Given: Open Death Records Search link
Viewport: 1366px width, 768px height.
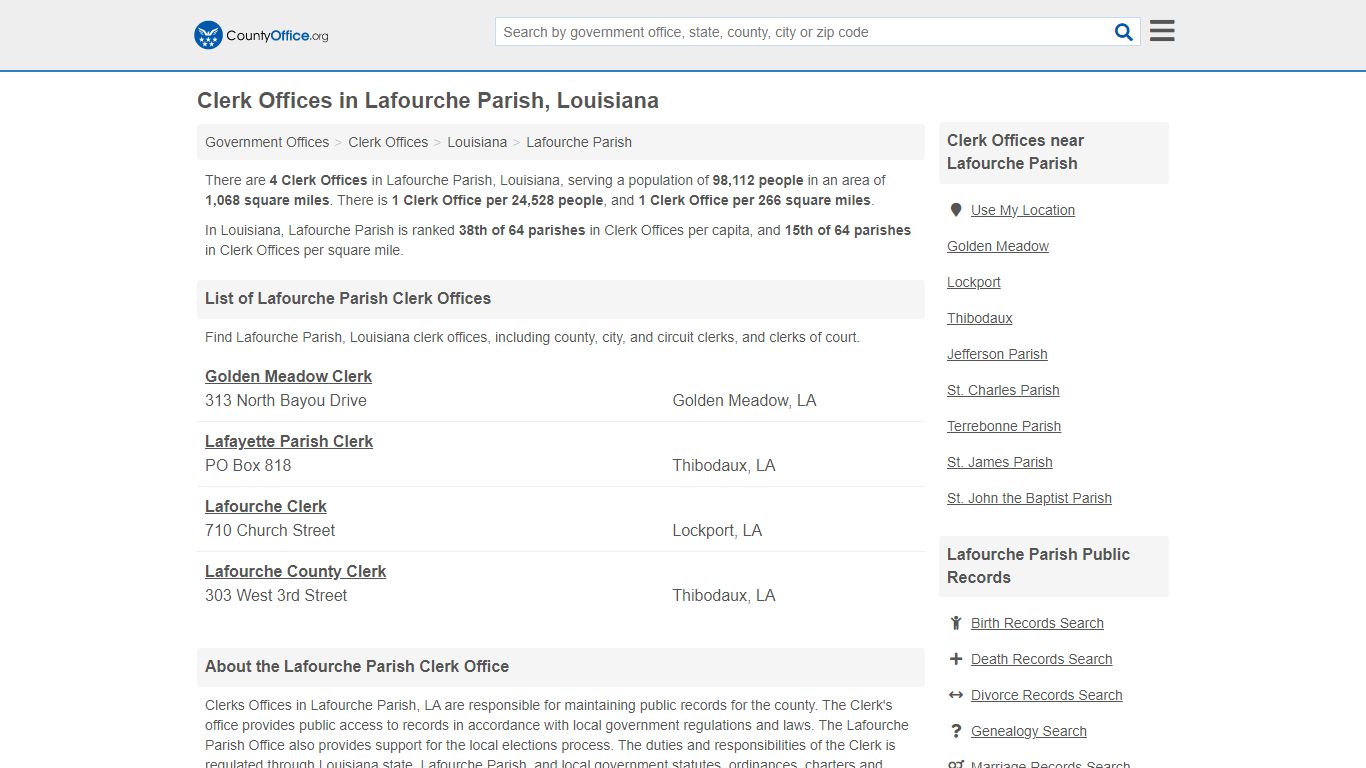Looking at the screenshot, I should (1041, 659).
